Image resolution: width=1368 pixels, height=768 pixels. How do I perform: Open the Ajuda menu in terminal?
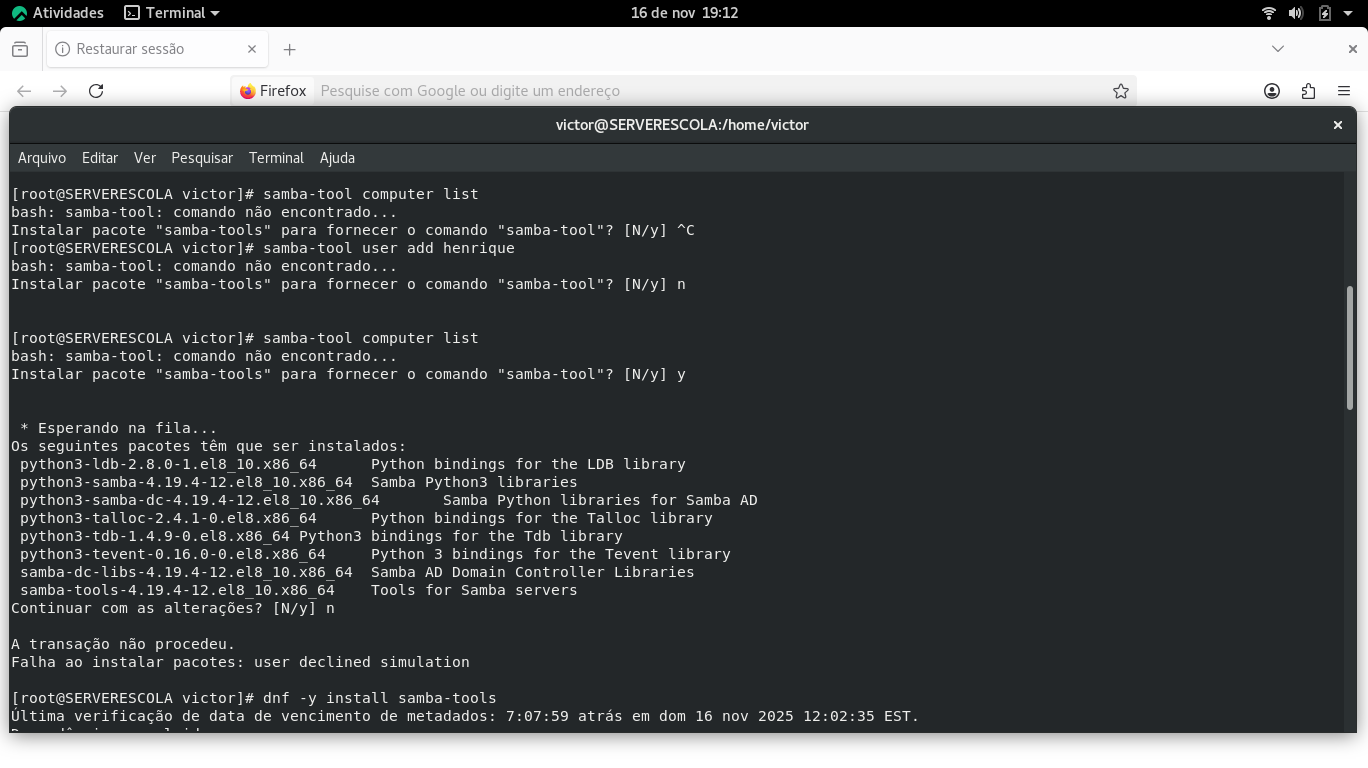(x=337, y=158)
